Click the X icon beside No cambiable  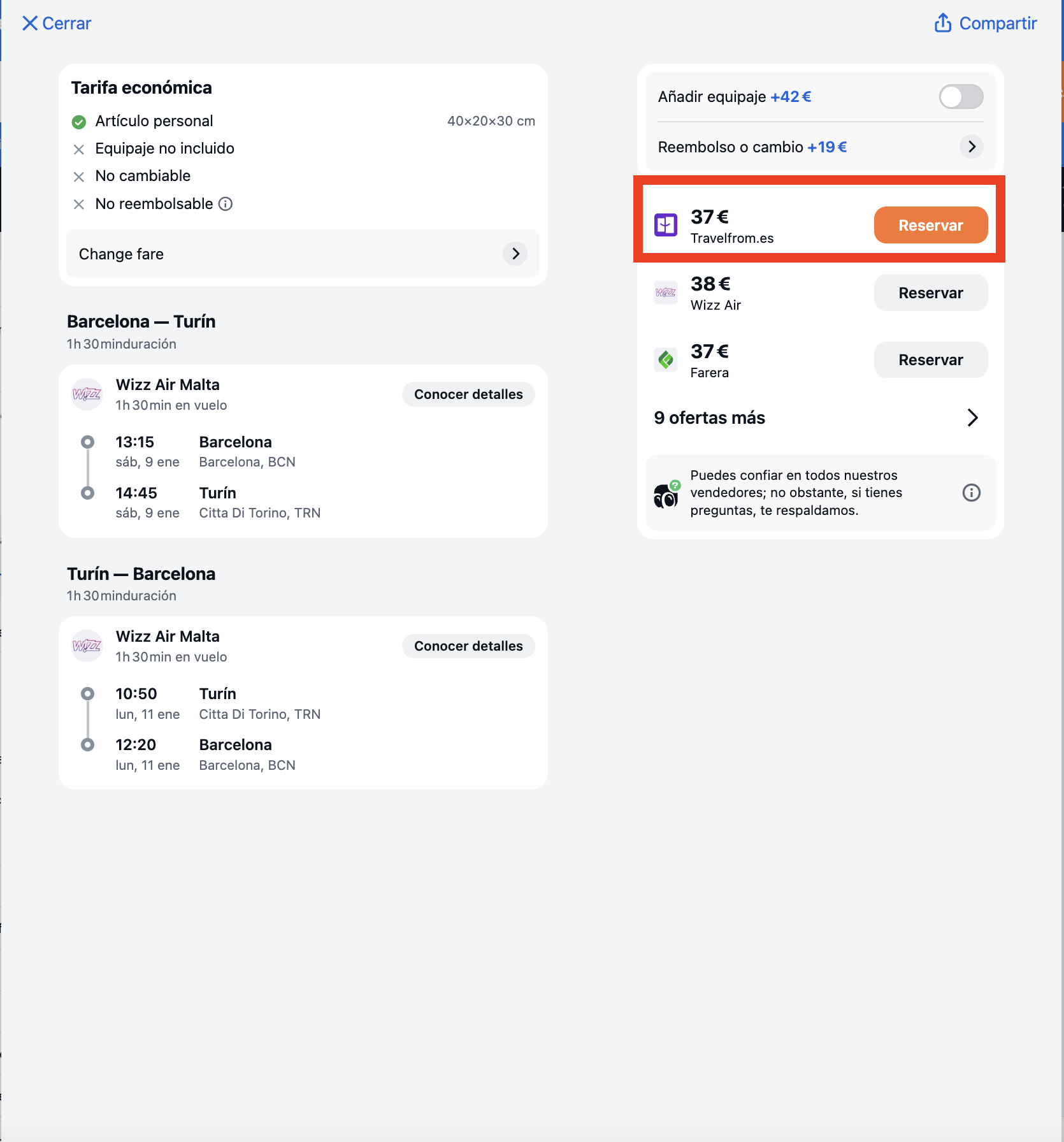click(x=79, y=177)
